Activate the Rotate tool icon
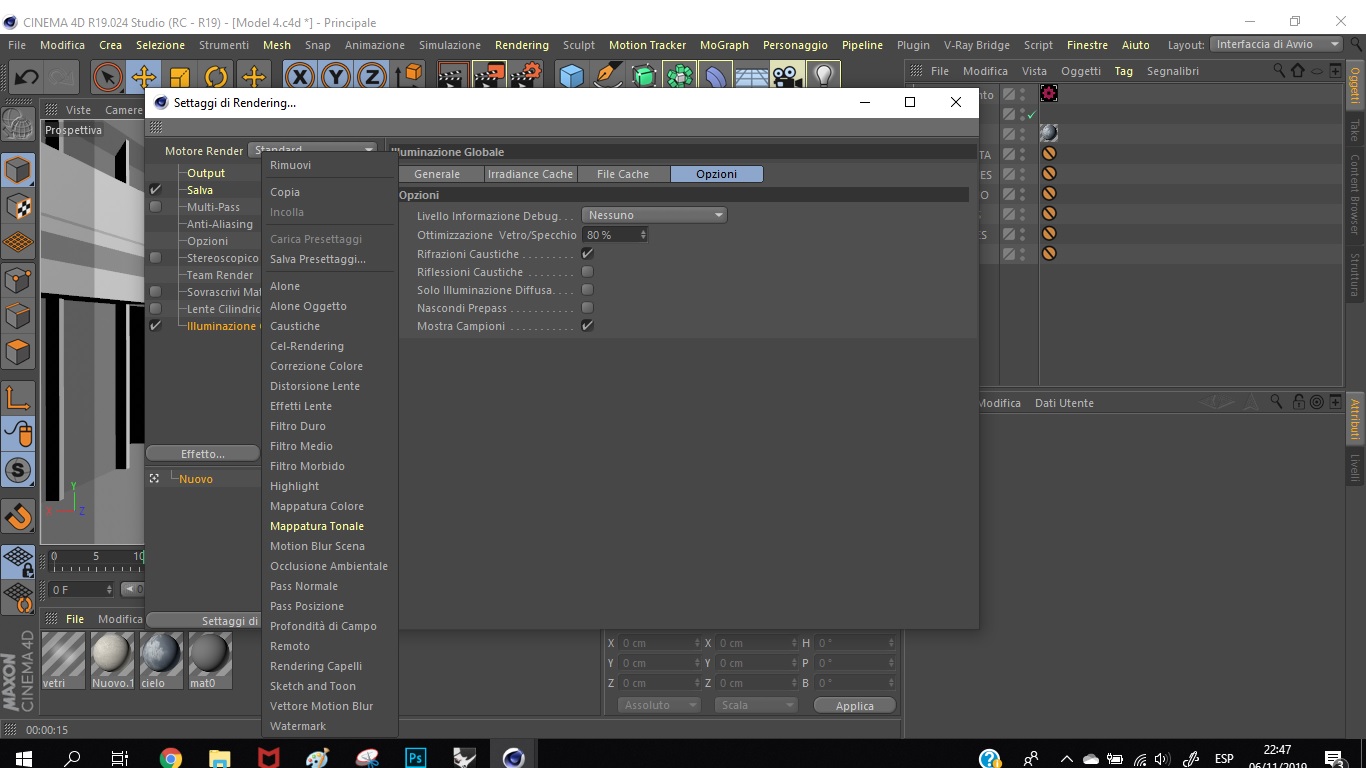 click(x=216, y=76)
